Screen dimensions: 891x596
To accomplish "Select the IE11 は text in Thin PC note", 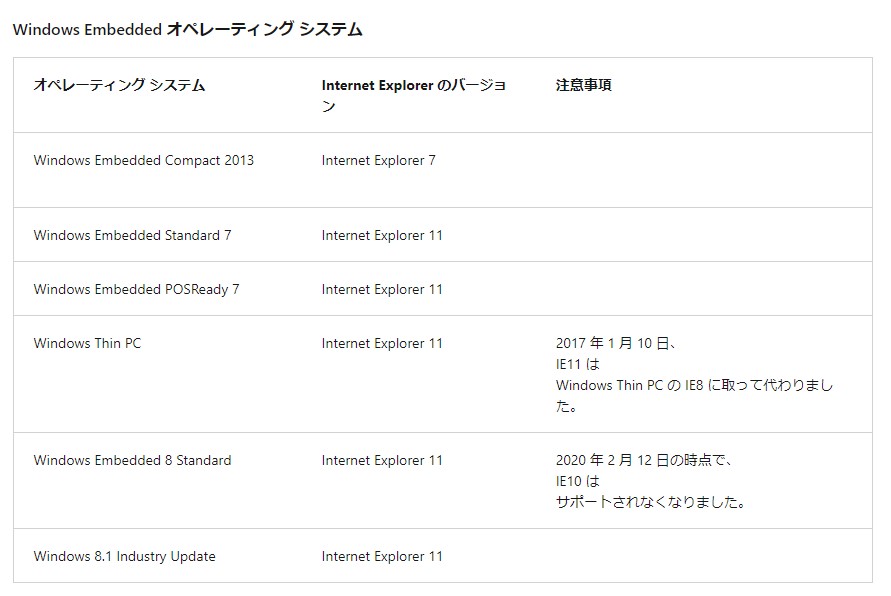I will [569, 363].
